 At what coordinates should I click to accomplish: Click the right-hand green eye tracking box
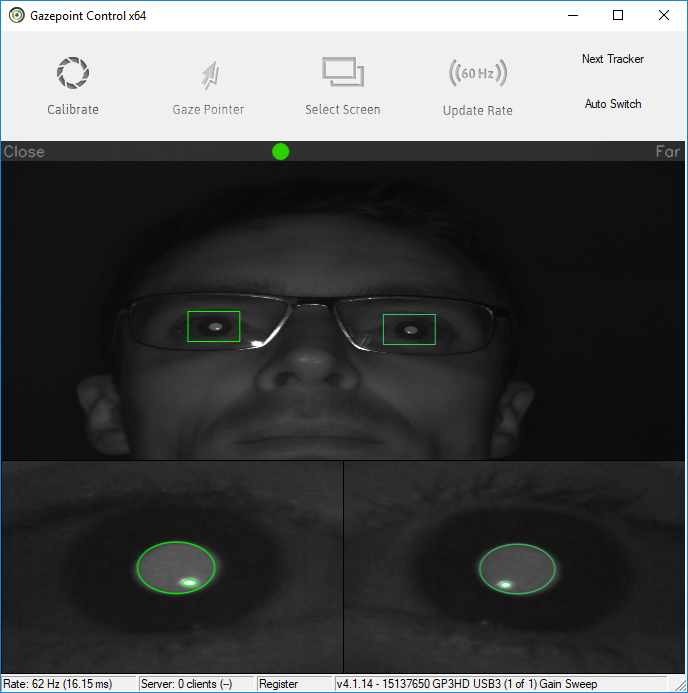[409, 329]
